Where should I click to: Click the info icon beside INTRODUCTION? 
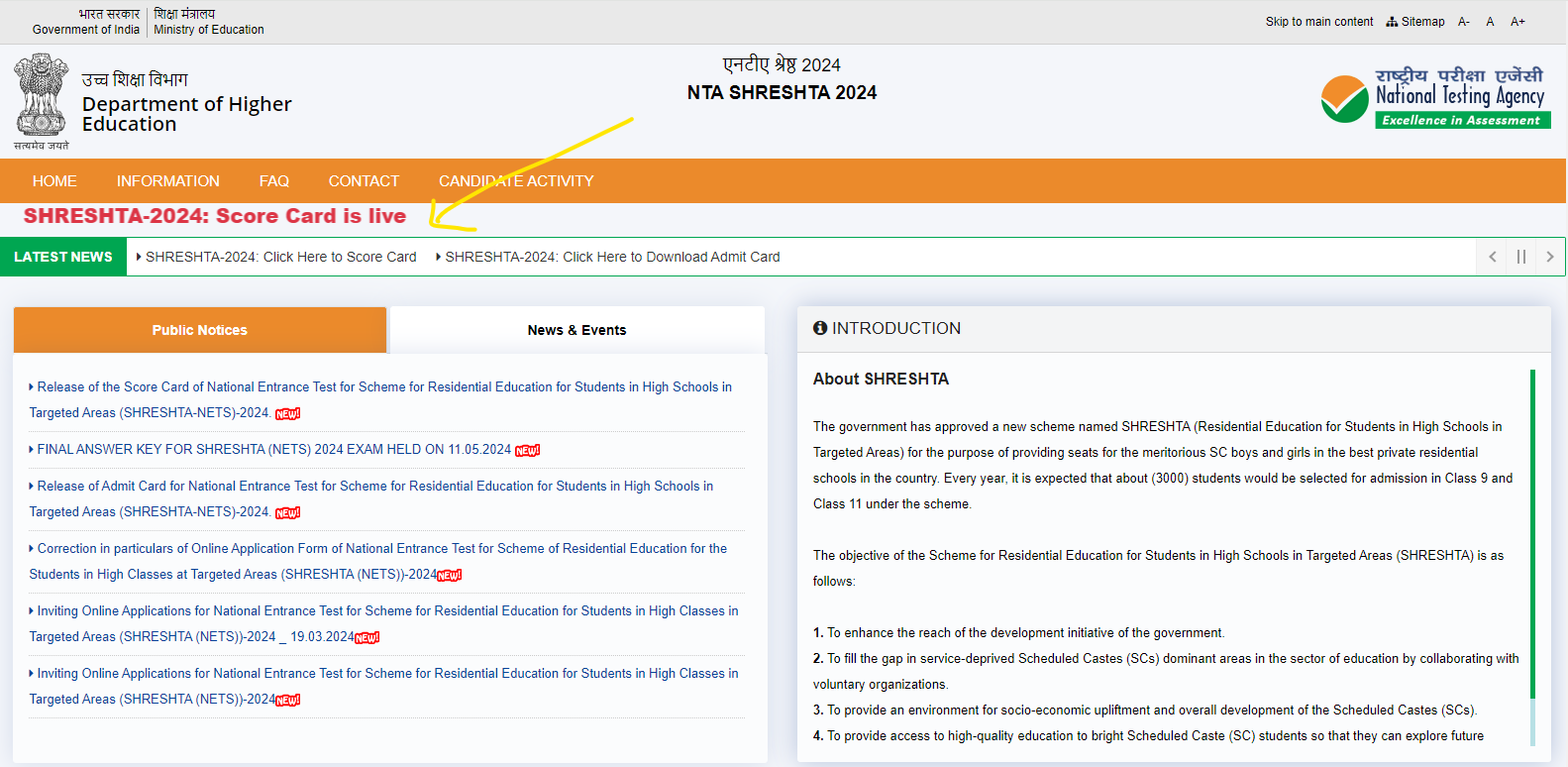point(820,328)
